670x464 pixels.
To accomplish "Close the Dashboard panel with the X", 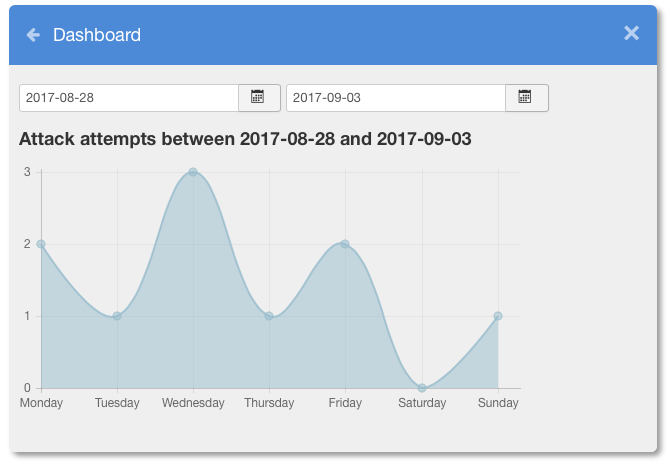I will [x=631, y=33].
